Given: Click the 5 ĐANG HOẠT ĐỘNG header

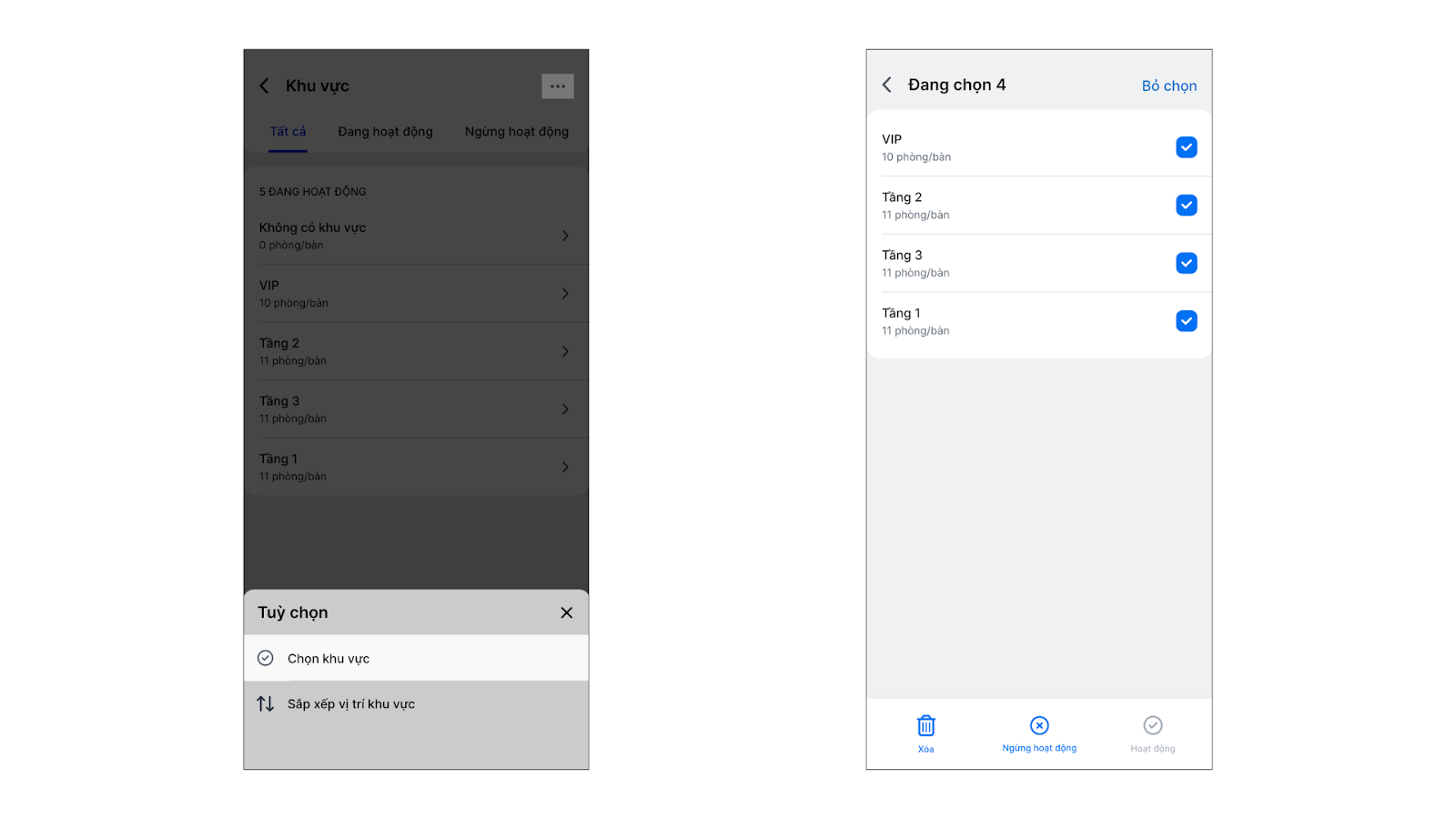Looking at the screenshot, I should [313, 192].
